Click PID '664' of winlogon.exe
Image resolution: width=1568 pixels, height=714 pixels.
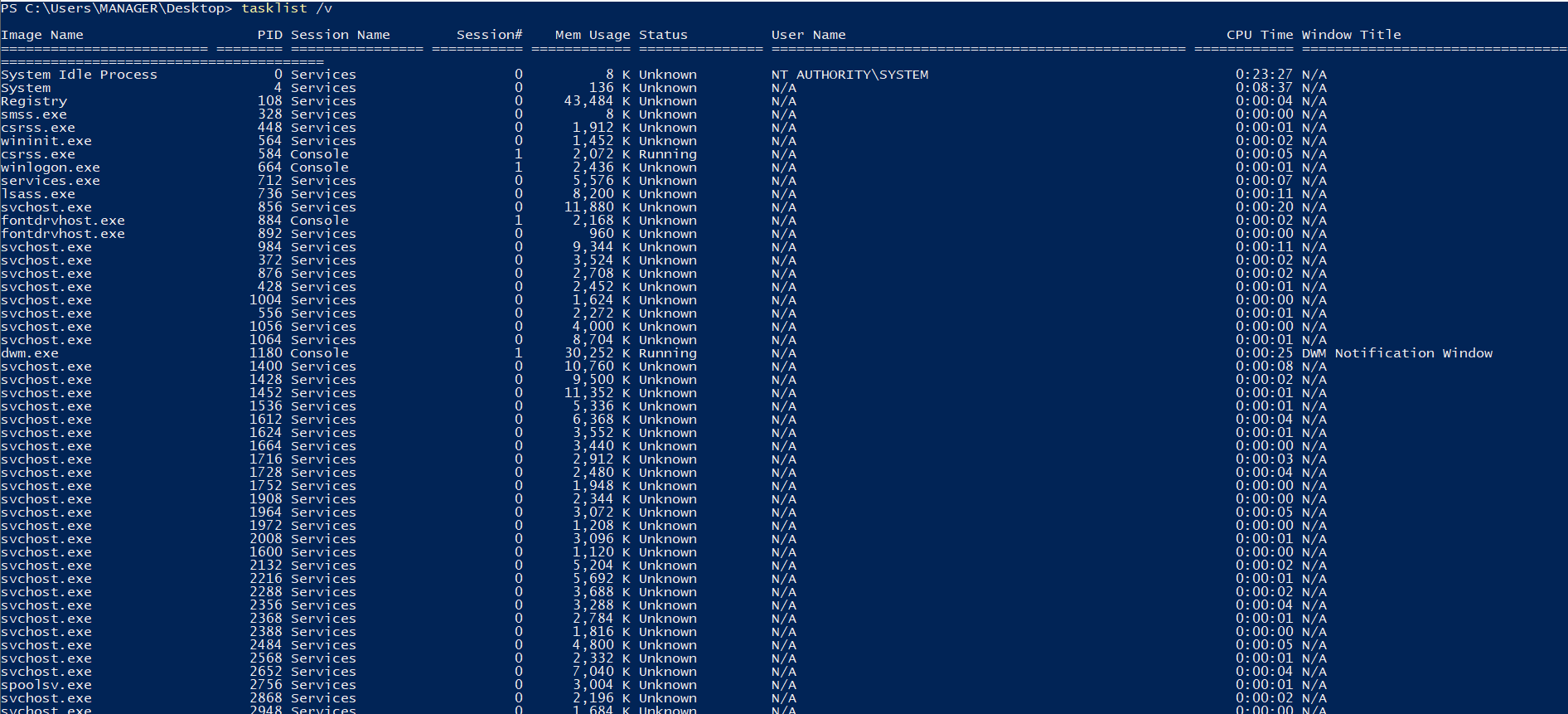click(x=270, y=168)
